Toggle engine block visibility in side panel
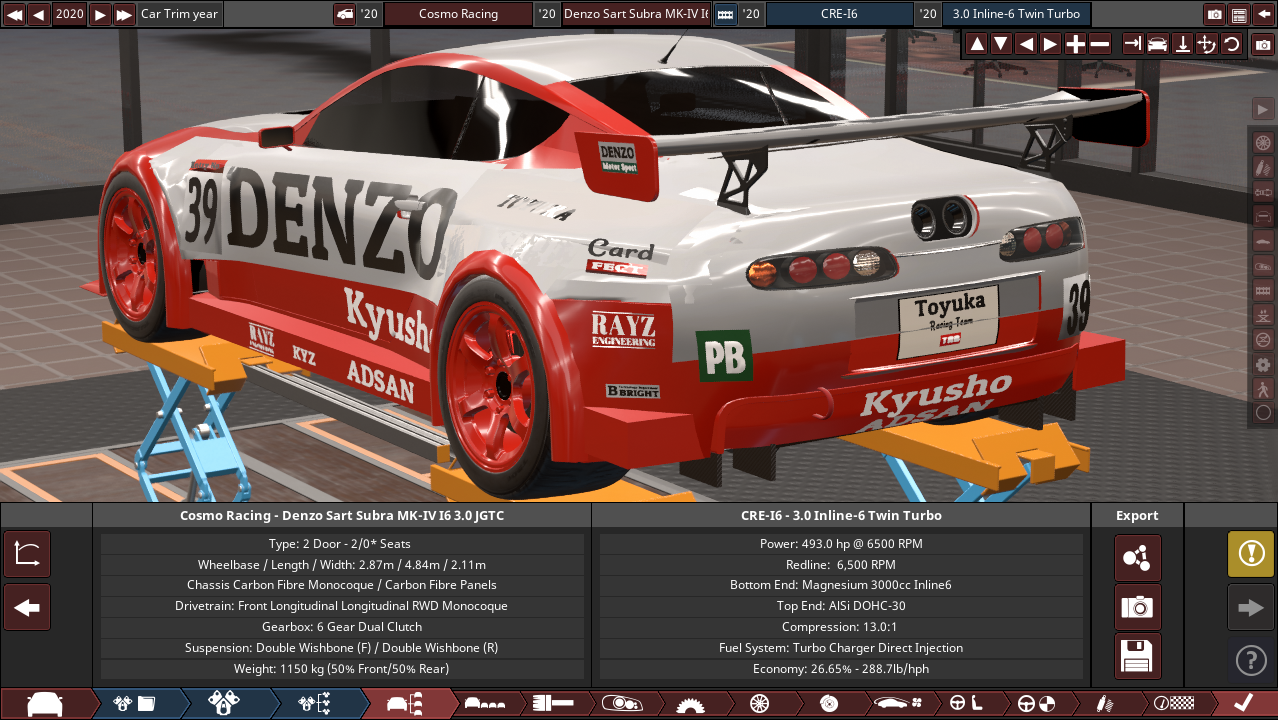The height and width of the screenshot is (720, 1278). (1263, 290)
